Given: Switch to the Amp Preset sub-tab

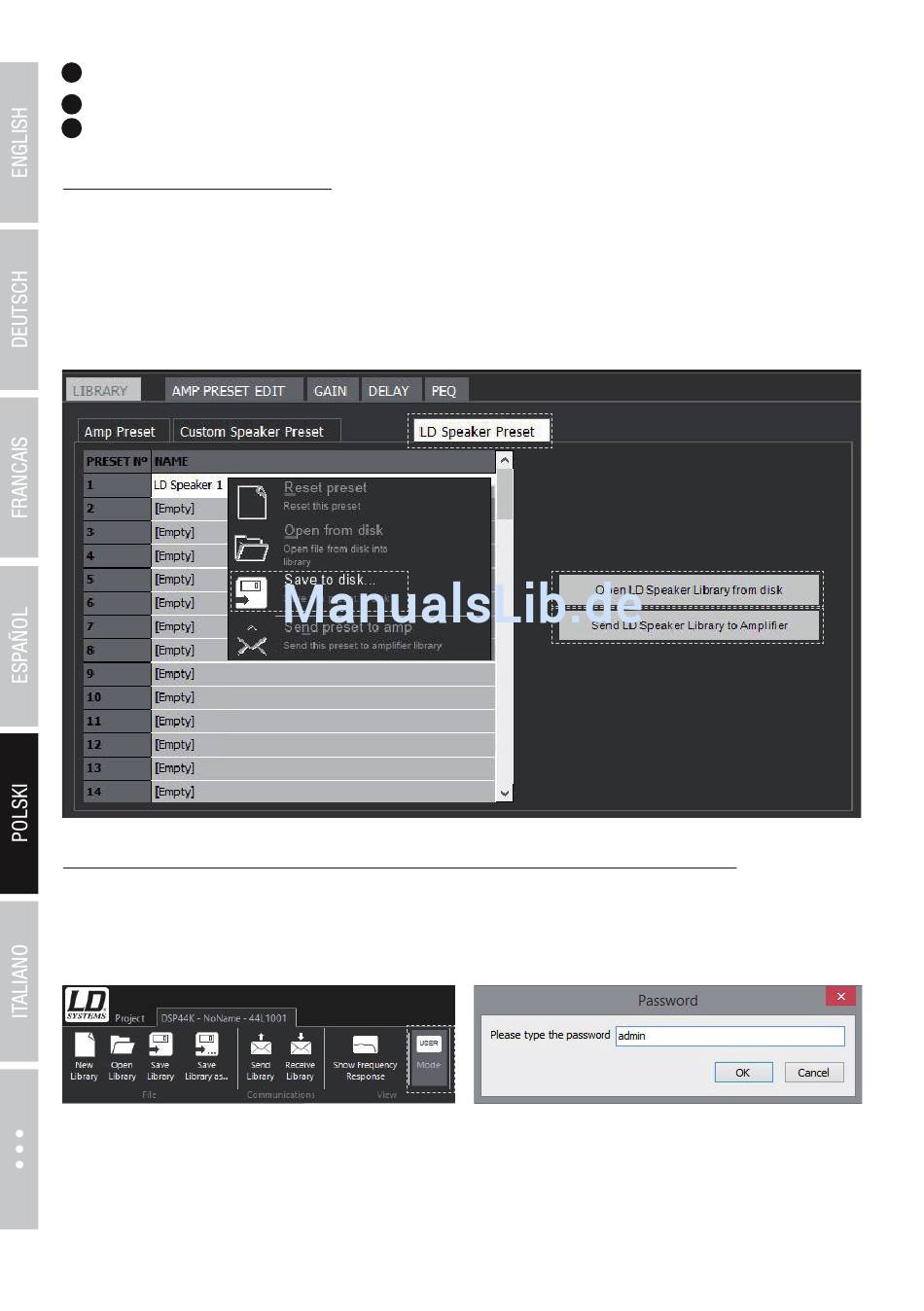Looking at the screenshot, I should point(123,432).
